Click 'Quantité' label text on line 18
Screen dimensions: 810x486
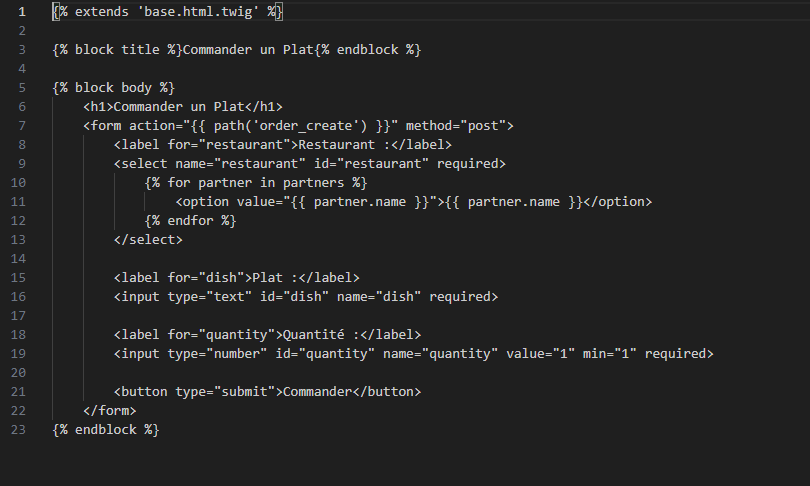click(x=314, y=335)
